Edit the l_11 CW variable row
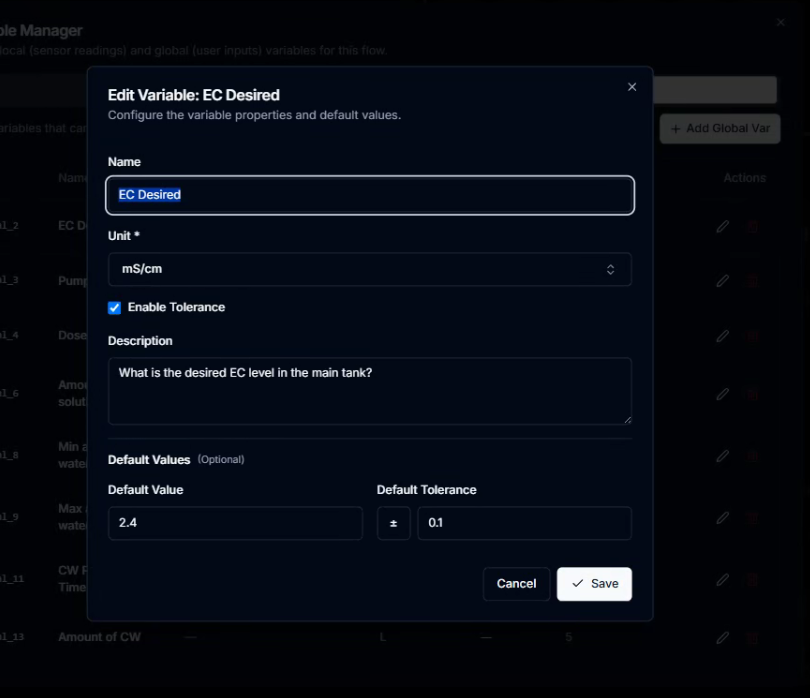The width and height of the screenshot is (810, 698). (x=723, y=580)
